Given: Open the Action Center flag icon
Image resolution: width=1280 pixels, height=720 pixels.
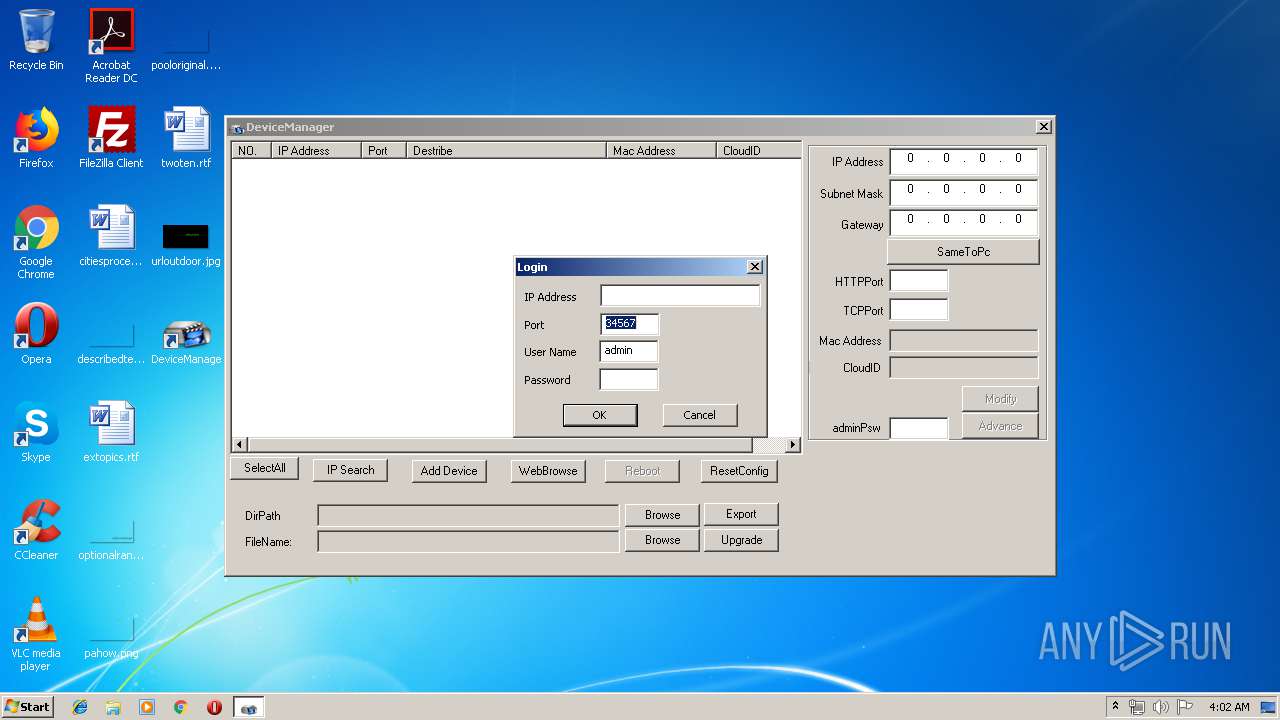Looking at the screenshot, I should 1184,707.
